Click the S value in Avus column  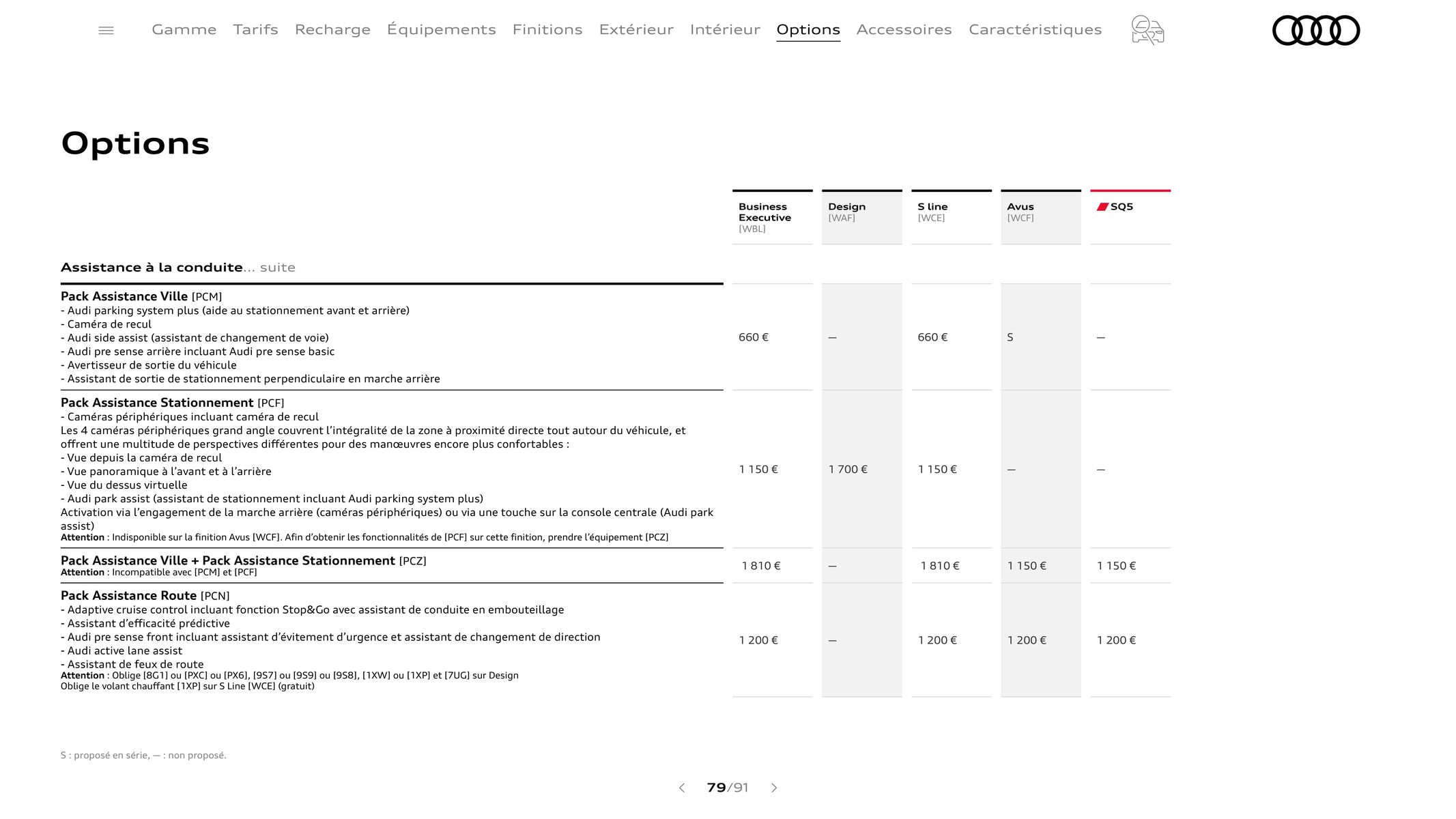coord(1010,337)
